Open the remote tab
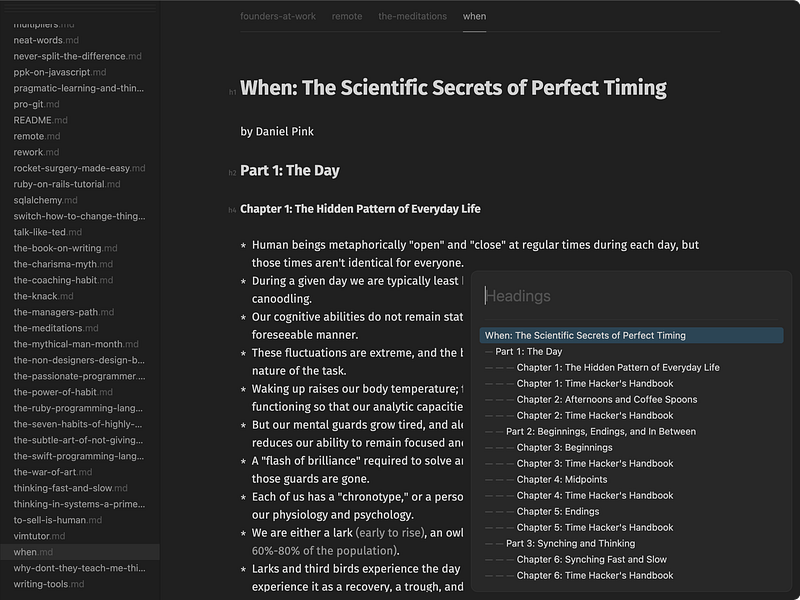Screen dimensions: 800x600 point(347,16)
